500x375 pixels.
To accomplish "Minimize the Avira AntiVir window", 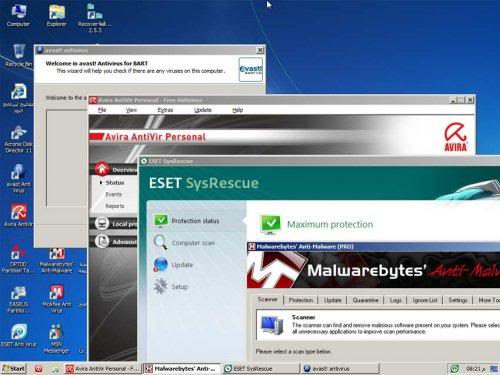I will point(453,100).
